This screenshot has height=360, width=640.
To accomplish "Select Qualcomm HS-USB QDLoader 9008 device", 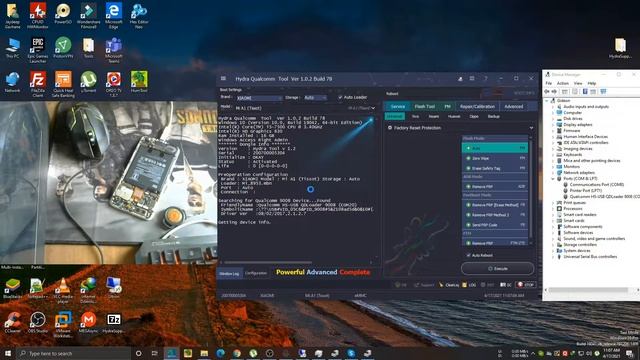I will [601, 197].
